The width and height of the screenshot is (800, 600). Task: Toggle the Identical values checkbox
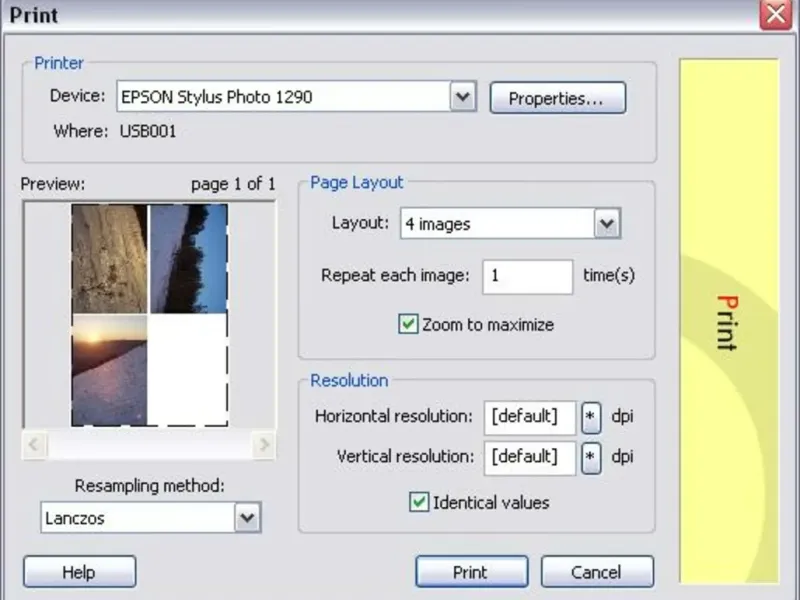tap(419, 502)
